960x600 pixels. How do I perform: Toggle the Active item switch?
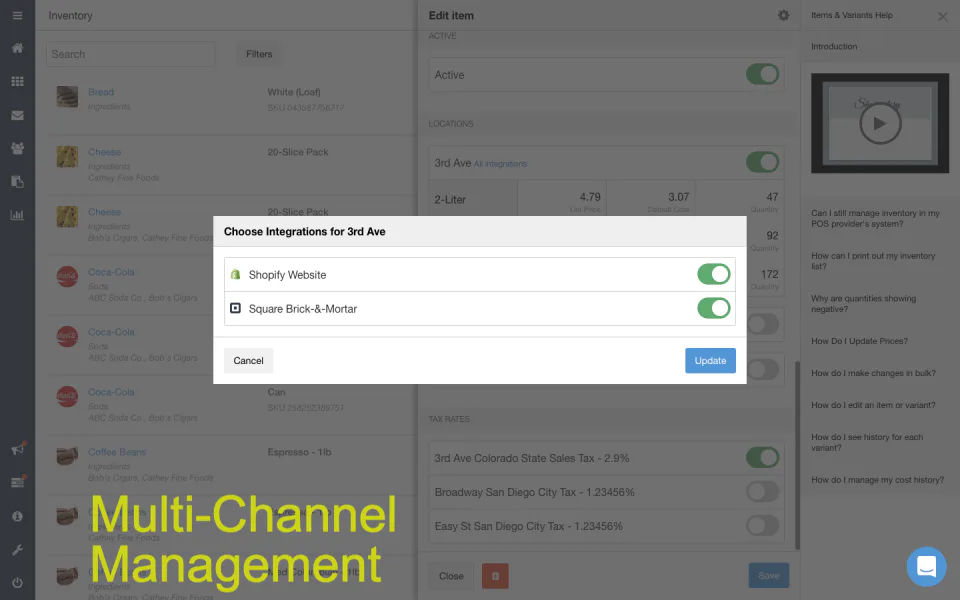pyautogui.click(x=762, y=75)
